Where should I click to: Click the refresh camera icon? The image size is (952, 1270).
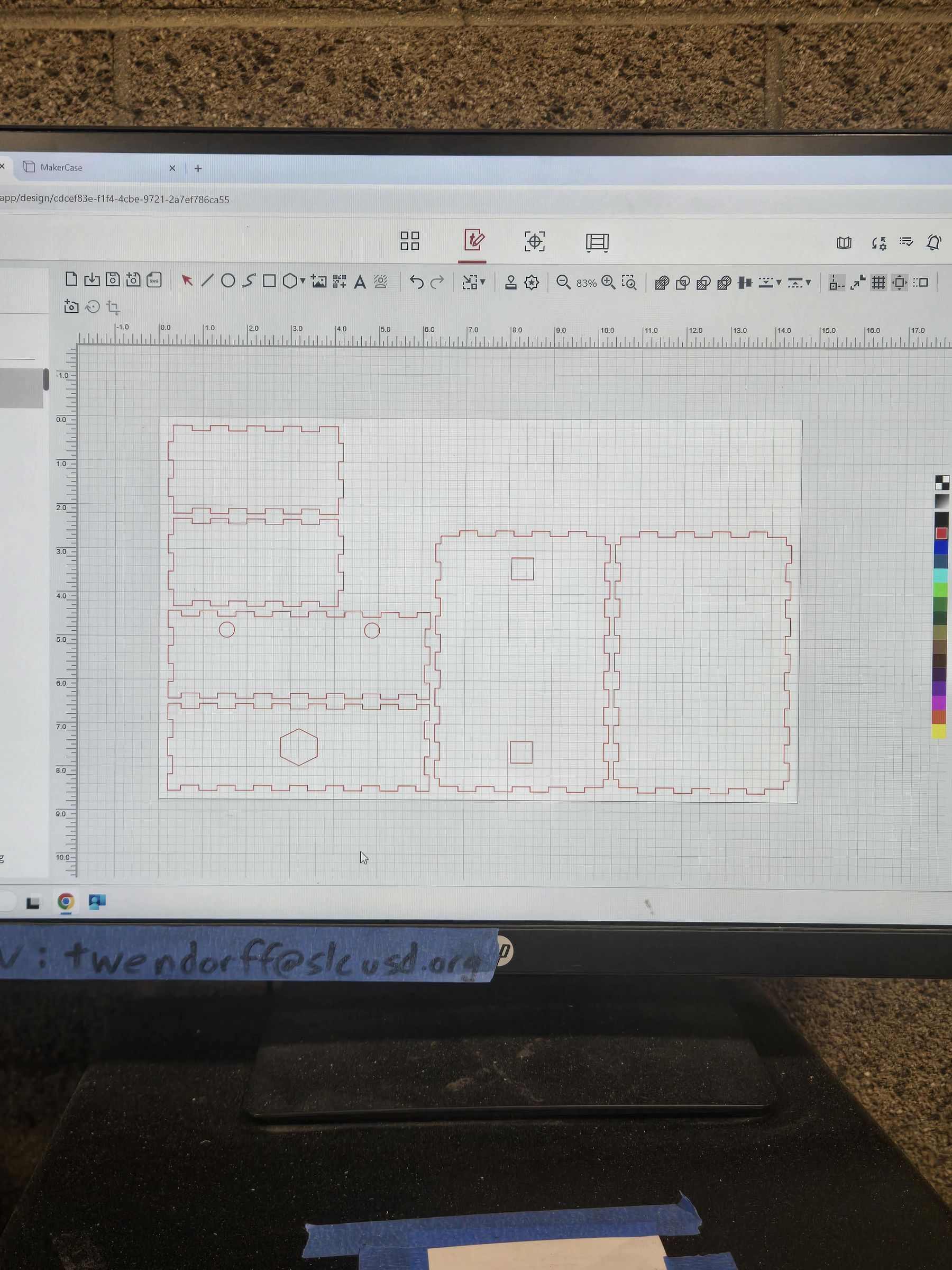point(93,306)
